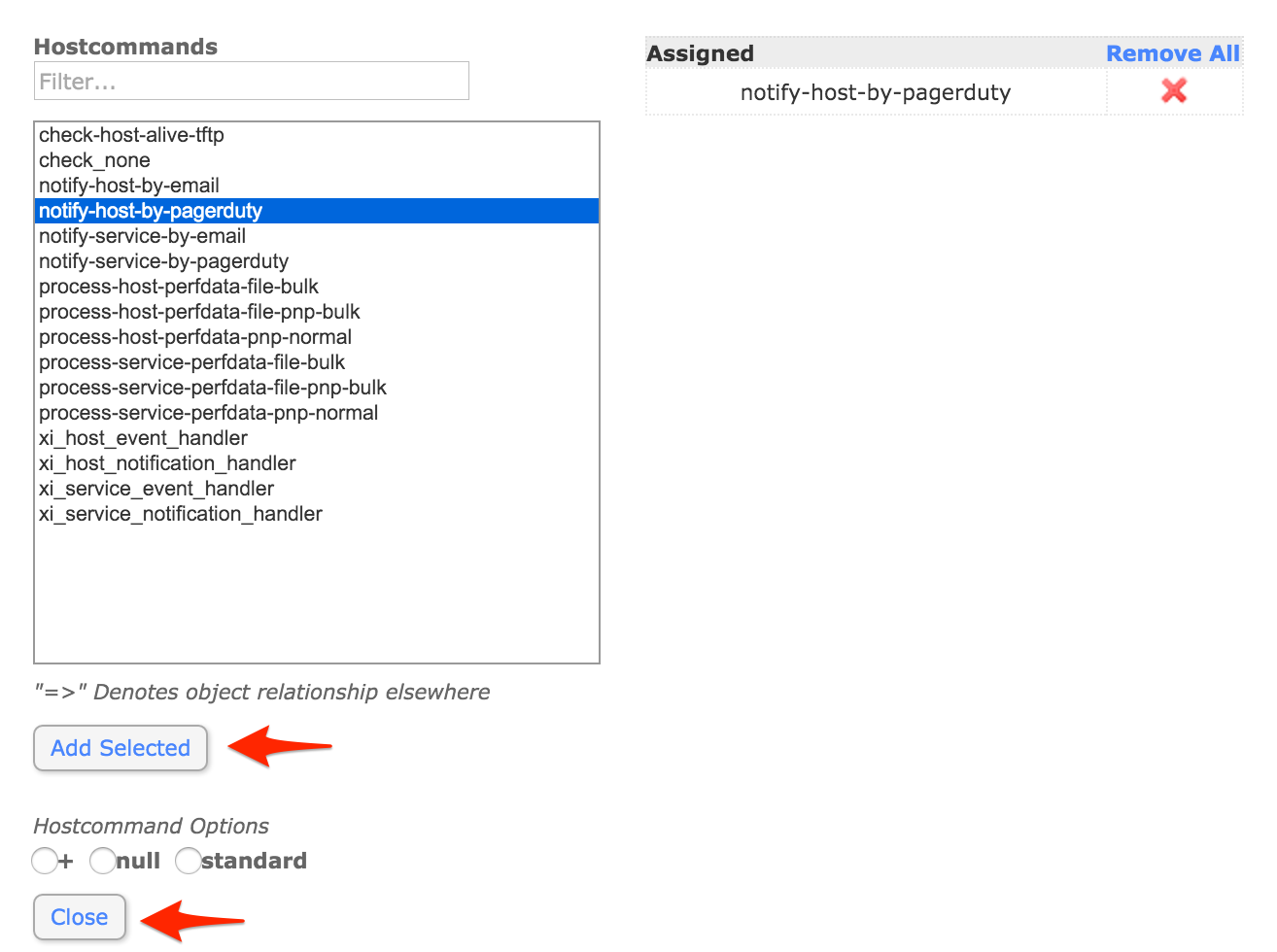
Task: Choose process-host-perfdata-file-bulk entry
Action: (x=179, y=287)
